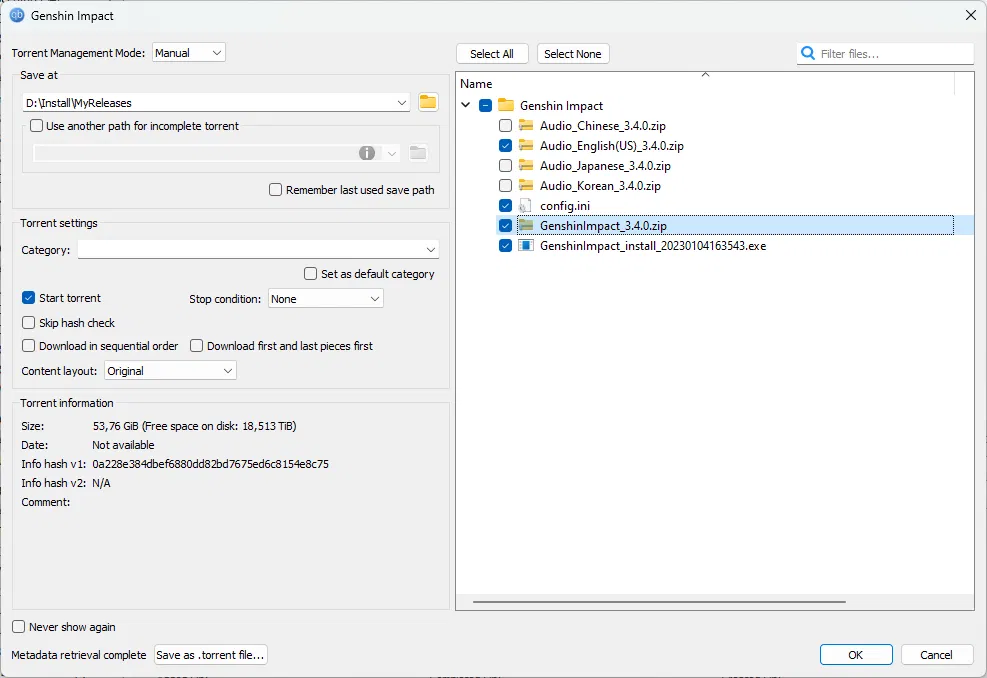Click the Genshin Impact root folder icon
This screenshot has width=987, height=678.
pos(506,105)
